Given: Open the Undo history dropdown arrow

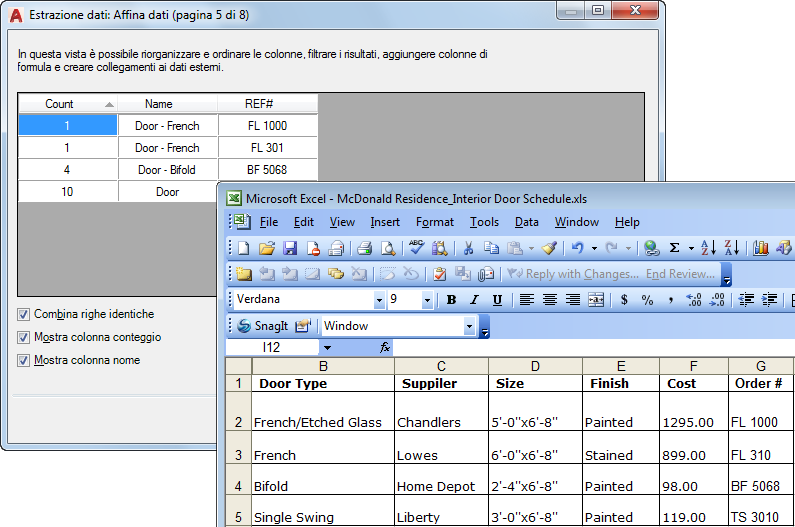Looking at the screenshot, I should [x=594, y=249].
